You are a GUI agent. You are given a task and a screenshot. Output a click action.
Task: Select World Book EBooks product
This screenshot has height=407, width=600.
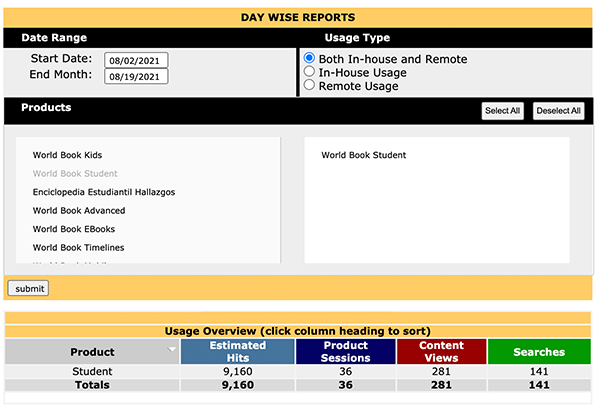[x=74, y=229]
